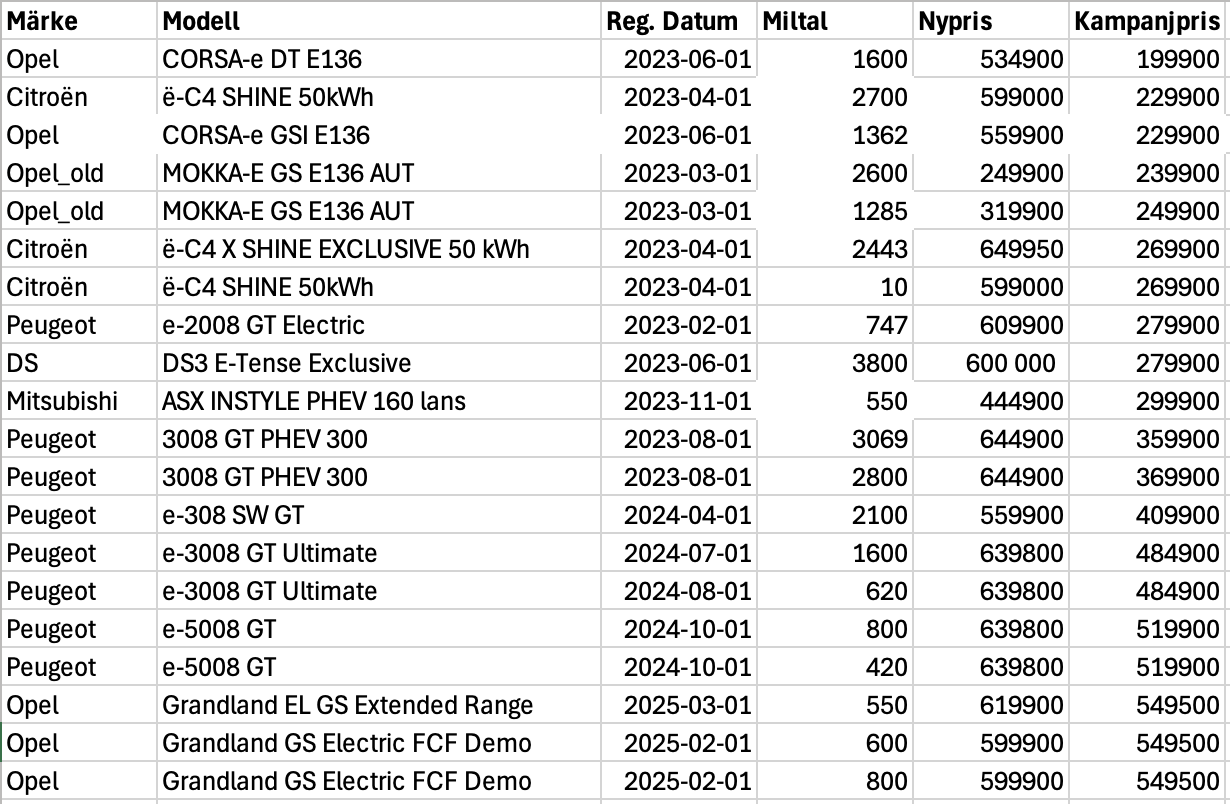Click the 2700 mileage cell
Image resolution: width=1230 pixels, height=804 pixels.
coord(835,97)
